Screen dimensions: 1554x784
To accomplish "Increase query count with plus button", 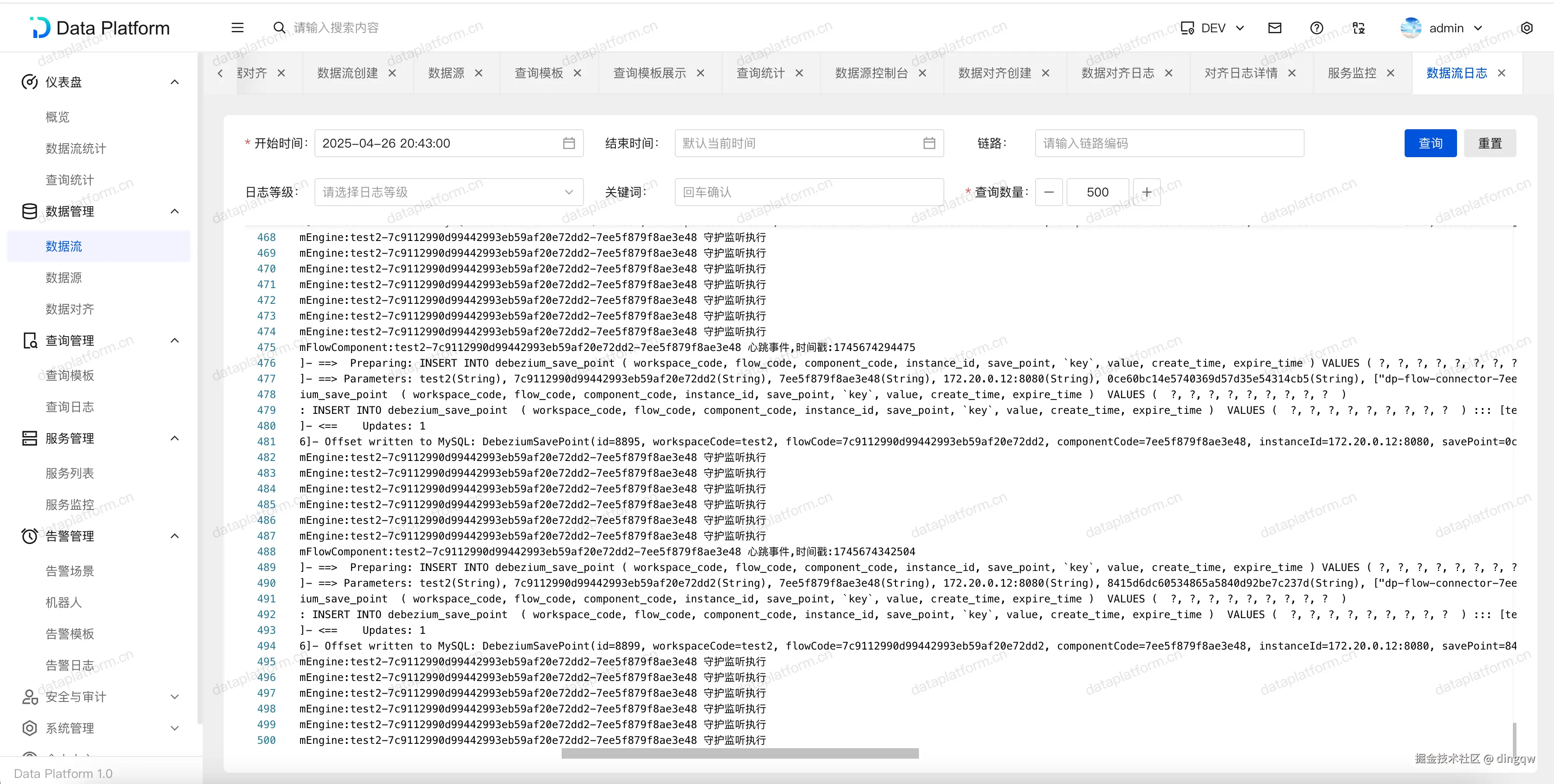I will (1146, 192).
